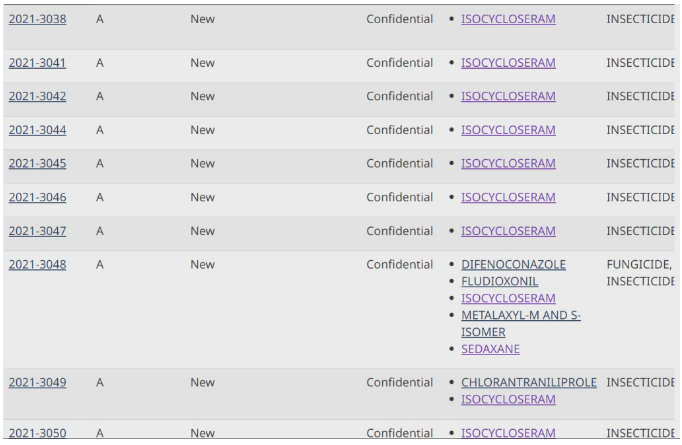Open application number 2021-3041
This screenshot has width=682, height=445.
click(37, 63)
